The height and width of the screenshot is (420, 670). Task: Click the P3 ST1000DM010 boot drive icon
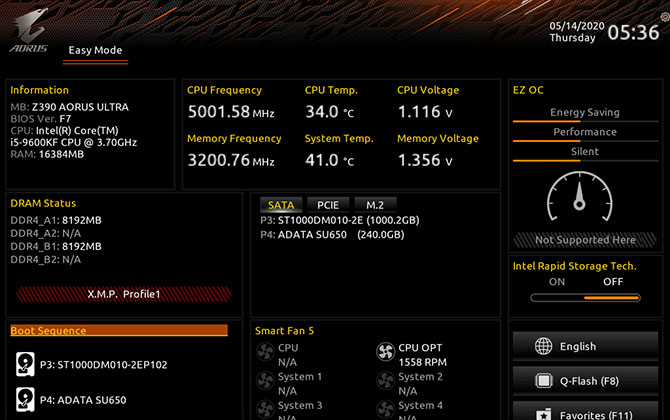pyautogui.click(x=25, y=364)
